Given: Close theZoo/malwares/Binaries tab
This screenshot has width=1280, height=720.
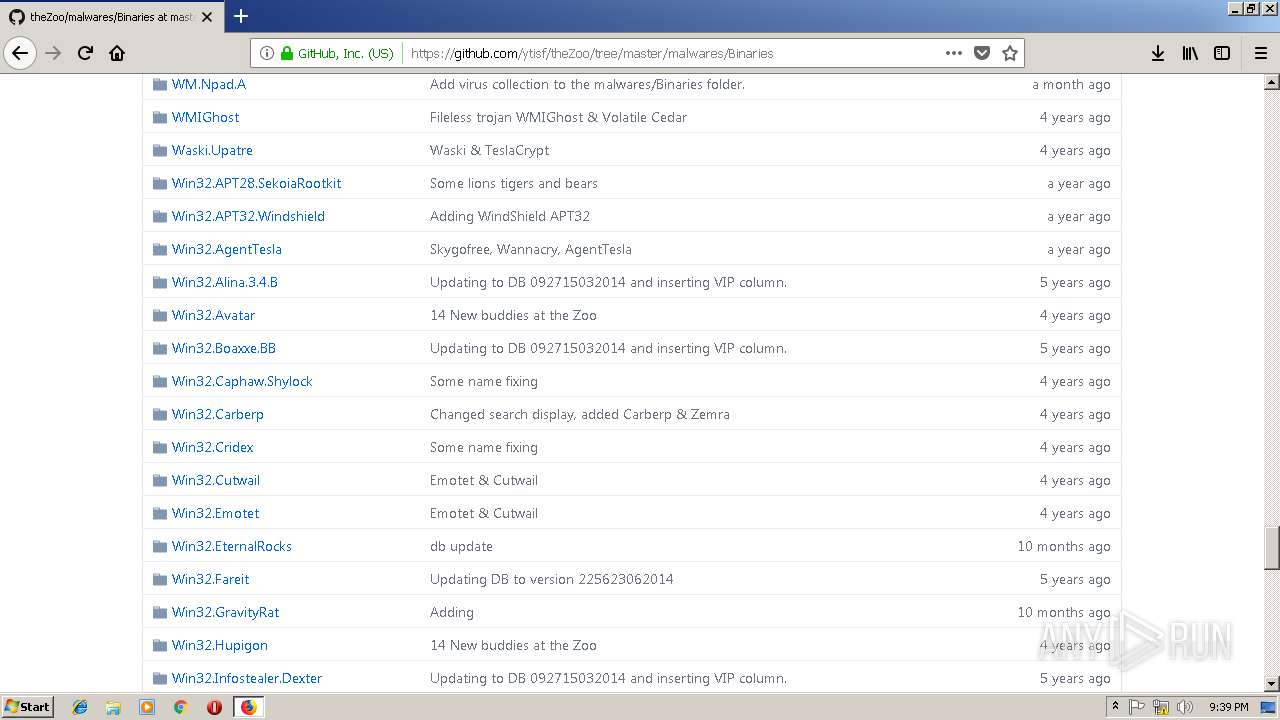Looking at the screenshot, I should (207, 17).
